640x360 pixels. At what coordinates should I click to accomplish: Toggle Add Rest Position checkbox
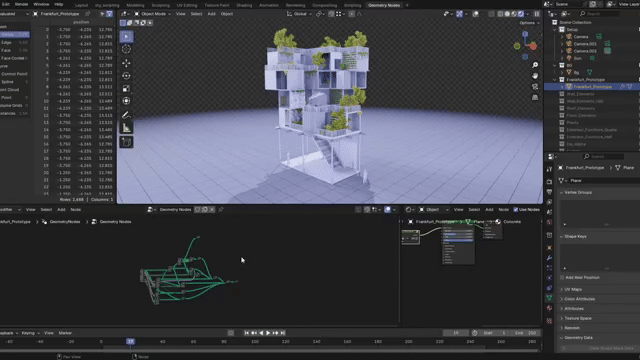562,278
